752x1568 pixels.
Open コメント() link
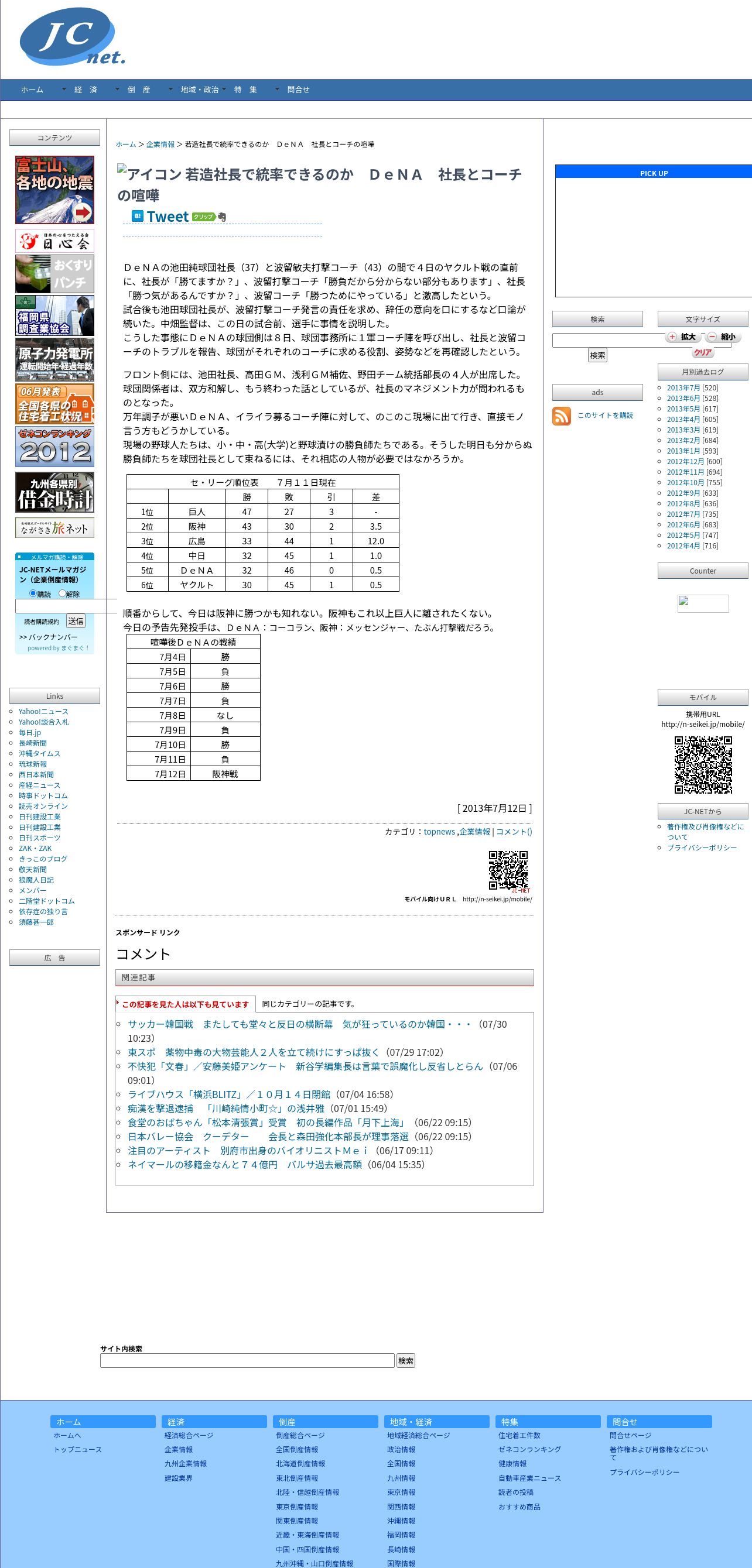click(x=514, y=832)
